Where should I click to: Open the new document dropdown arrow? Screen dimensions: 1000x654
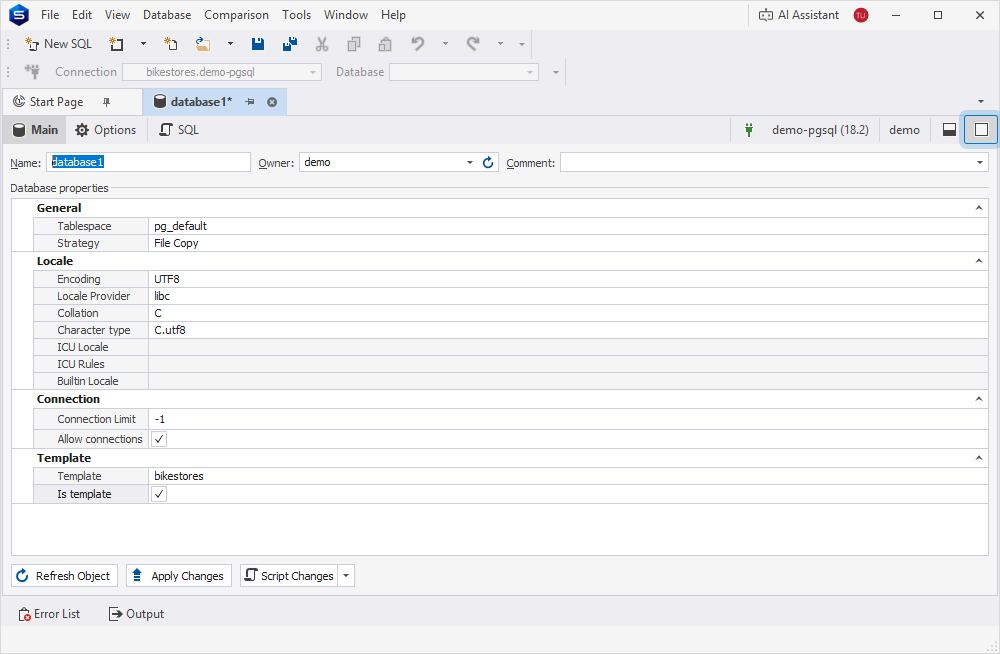pyautogui.click(x=143, y=44)
